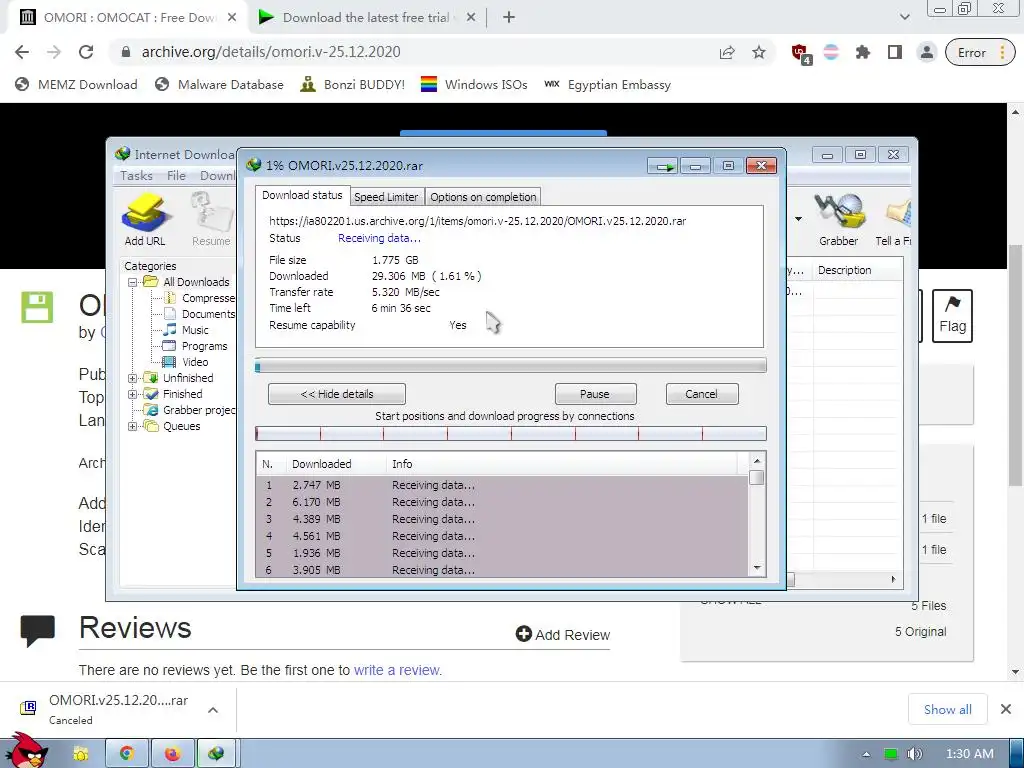Open the uBlock shield extension icon
1024x768 pixels.
coord(801,54)
